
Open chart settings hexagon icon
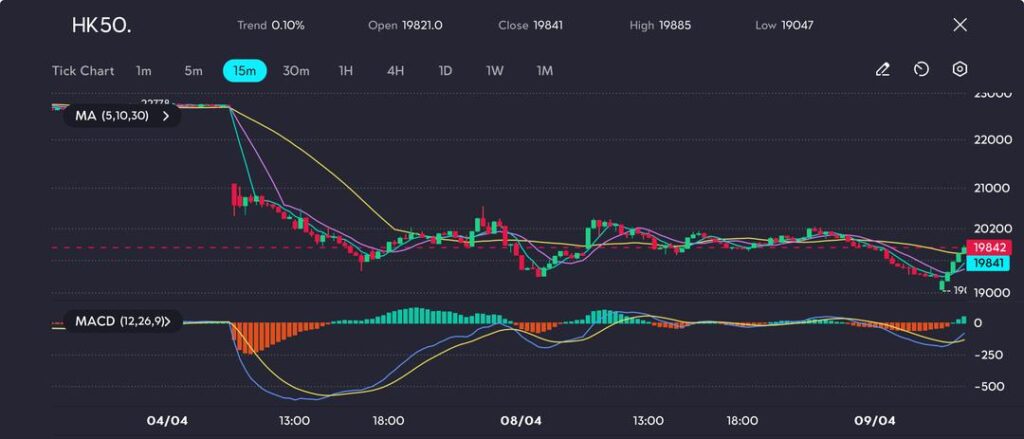click(x=960, y=70)
